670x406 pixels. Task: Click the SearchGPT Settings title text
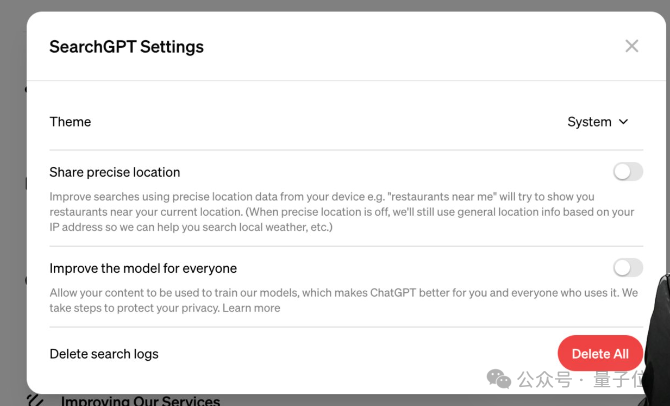click(x=126, y=47)
